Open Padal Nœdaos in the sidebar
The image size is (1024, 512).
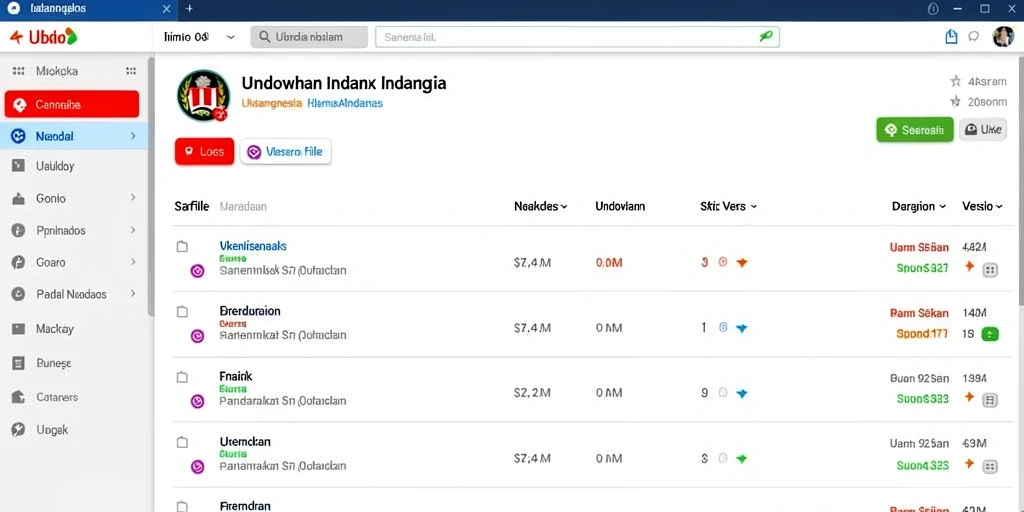[74, 295]
